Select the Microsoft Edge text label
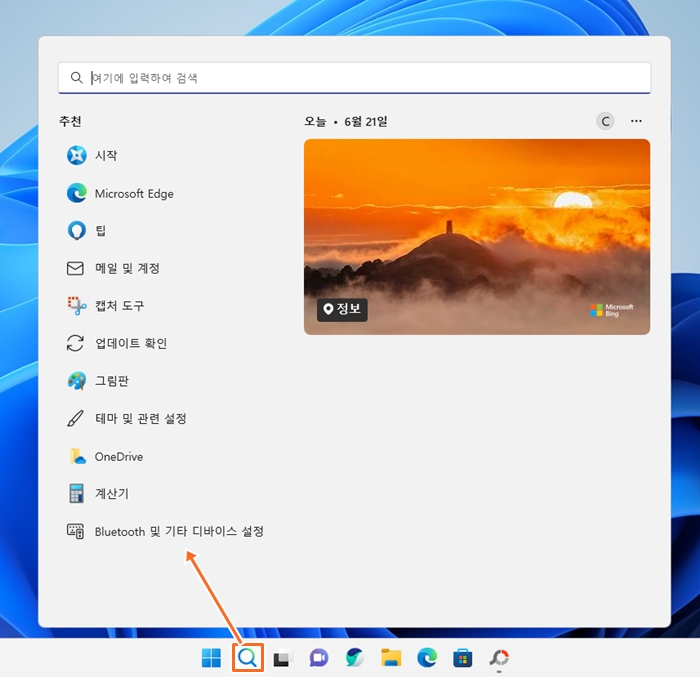The image size is (700, 677). pyautogui.click(x=134, y=194)
